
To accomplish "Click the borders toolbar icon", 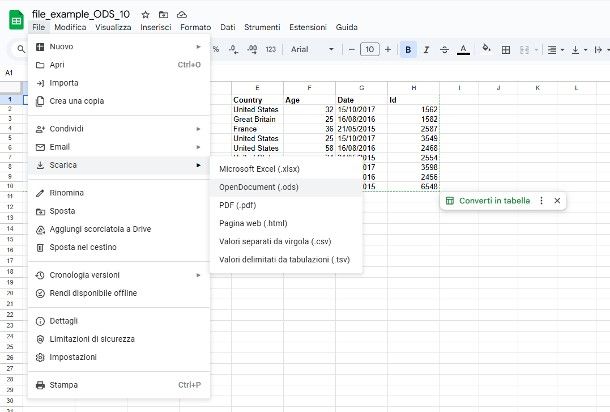I will 505,49.
